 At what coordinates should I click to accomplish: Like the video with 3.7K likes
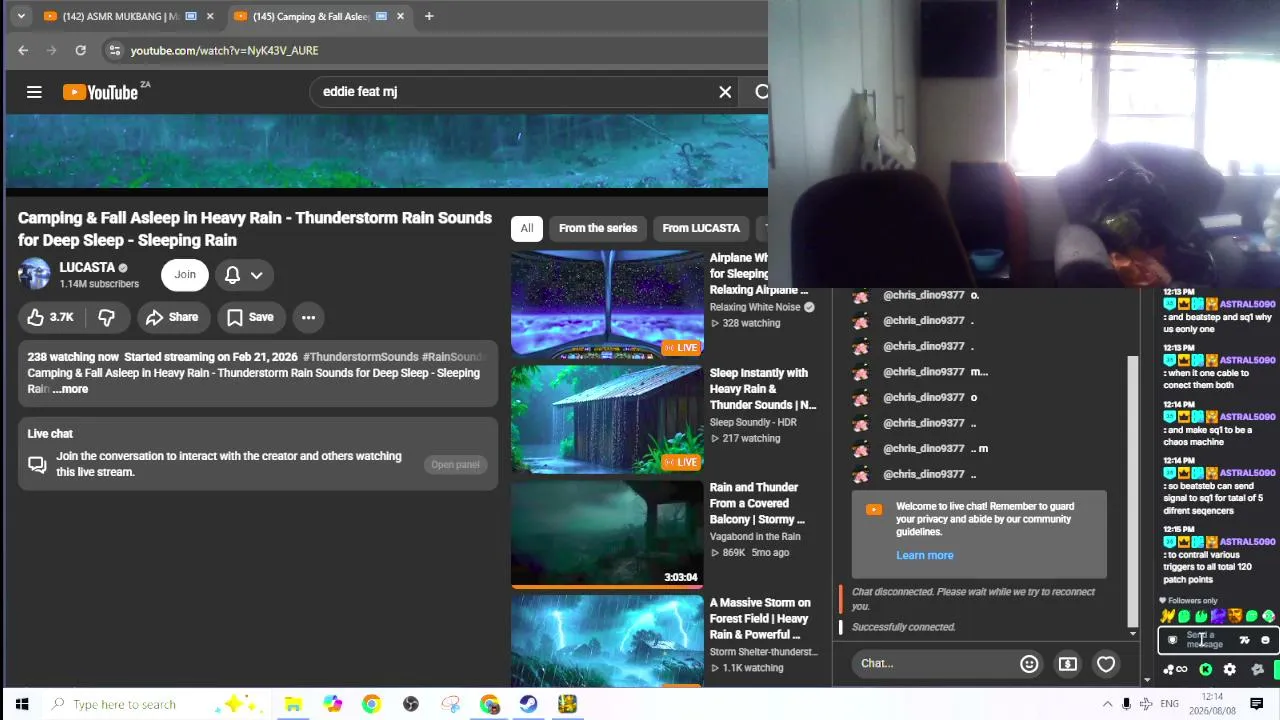tap(51, 317)
